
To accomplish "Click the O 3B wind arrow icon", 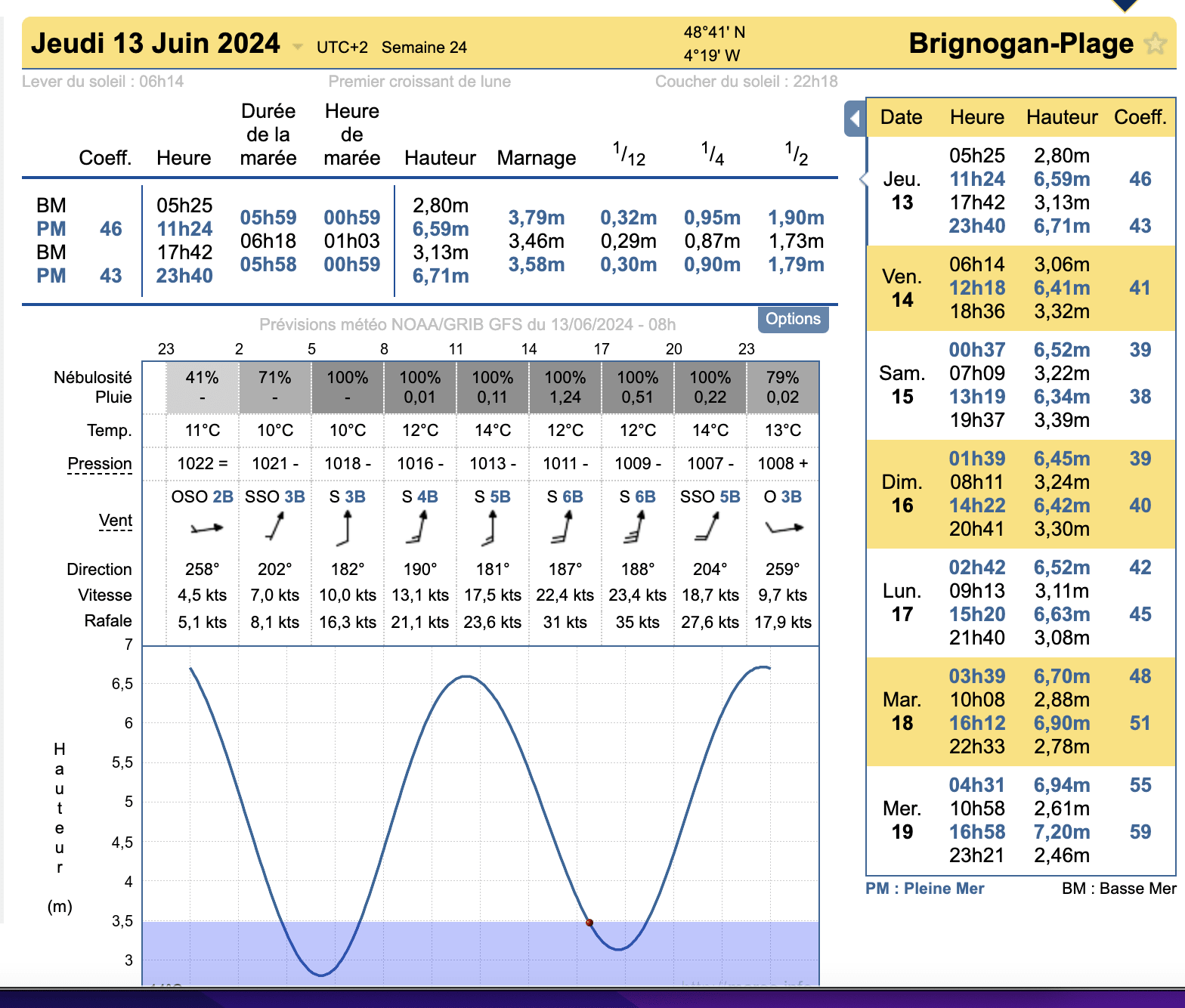I will point(783,527).
